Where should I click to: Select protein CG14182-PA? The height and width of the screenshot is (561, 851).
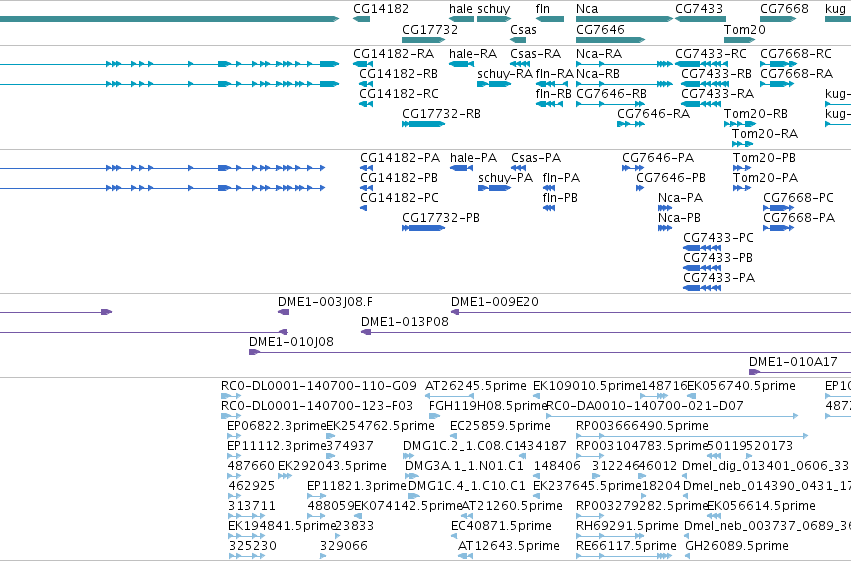(400, 158)
